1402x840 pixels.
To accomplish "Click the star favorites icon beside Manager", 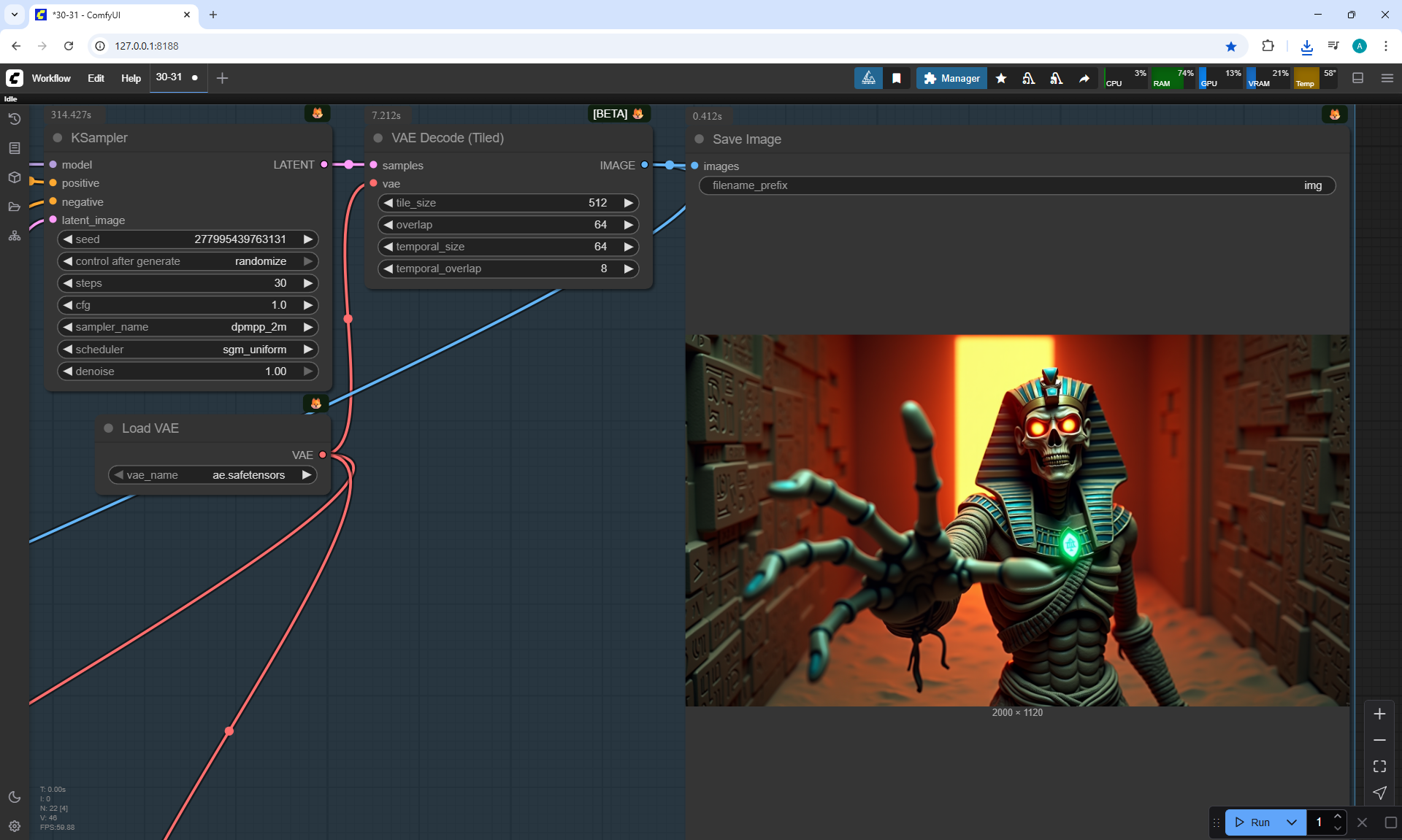I will 1001,78.
